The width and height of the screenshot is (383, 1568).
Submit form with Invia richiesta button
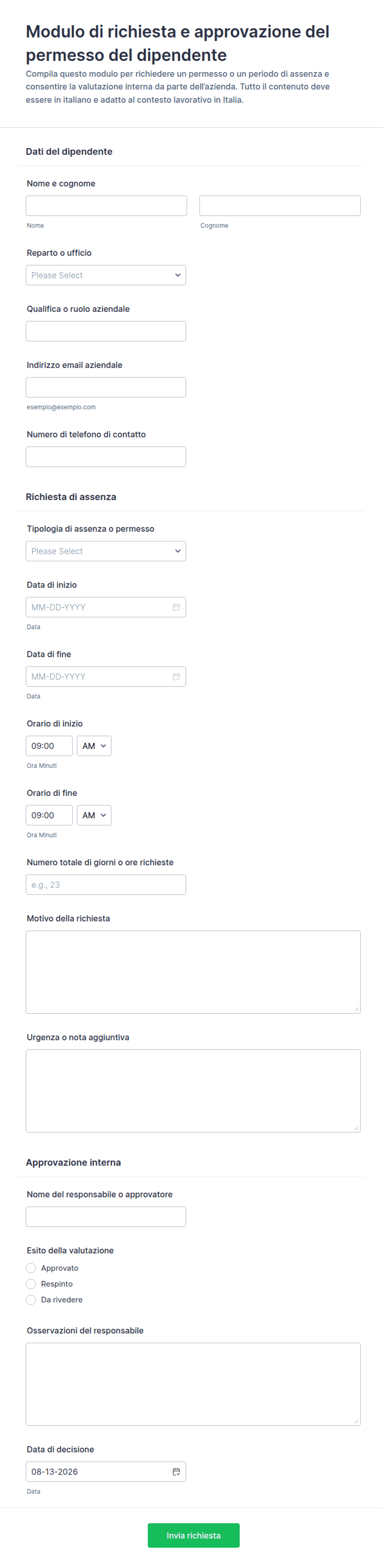click(193, 1535)
